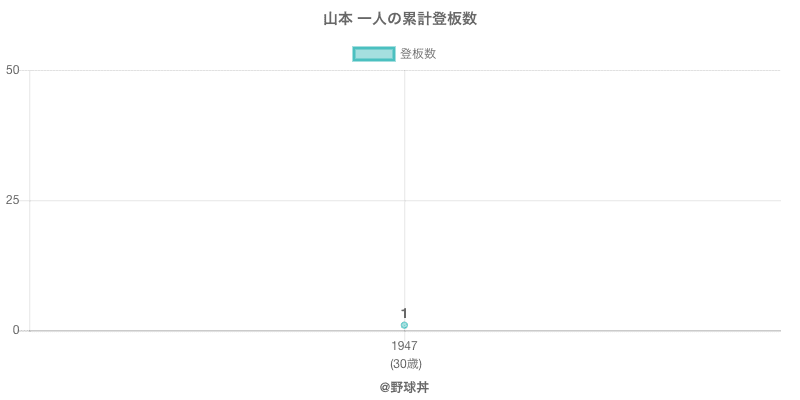Toggle the 登板数 series via legend label
The image size is (800, 400).
point(418,54)
